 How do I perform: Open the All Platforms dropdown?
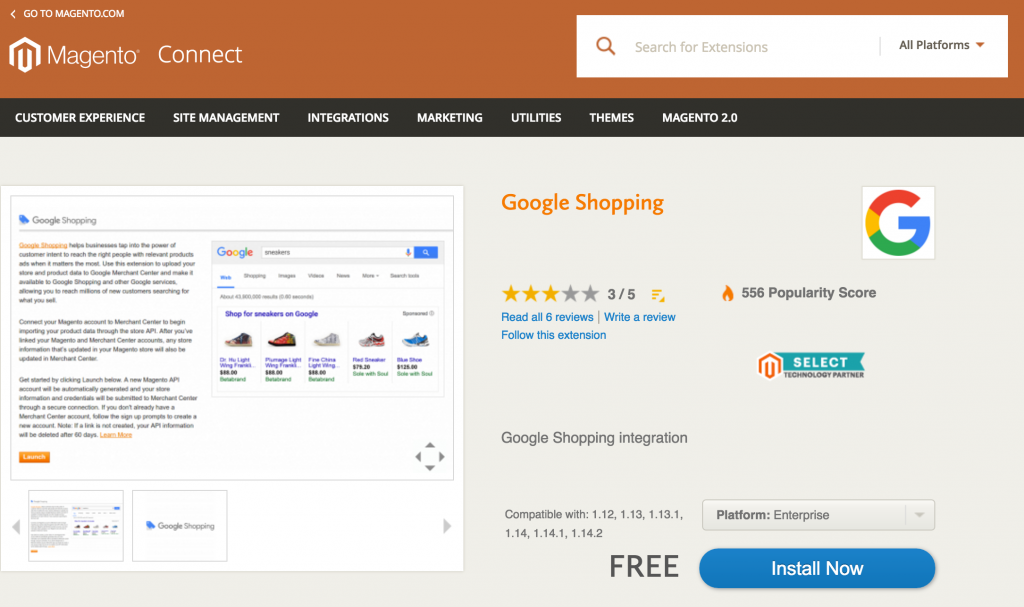point(941,45)
